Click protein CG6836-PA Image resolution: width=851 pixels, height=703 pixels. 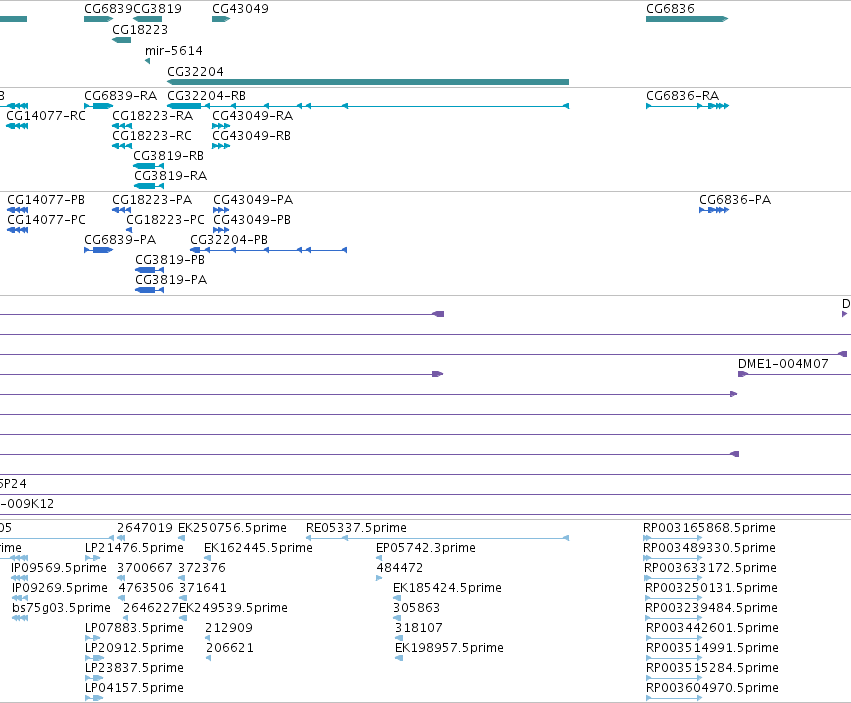tap(714, 210)
